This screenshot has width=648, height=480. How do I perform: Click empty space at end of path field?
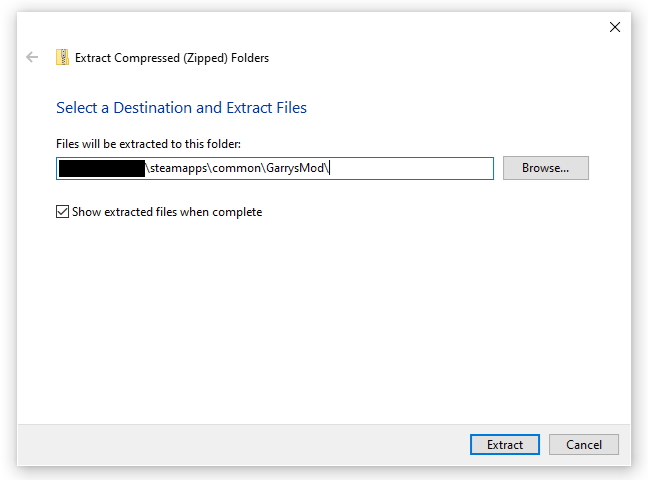pyautogui.click(x=420, y=168)
